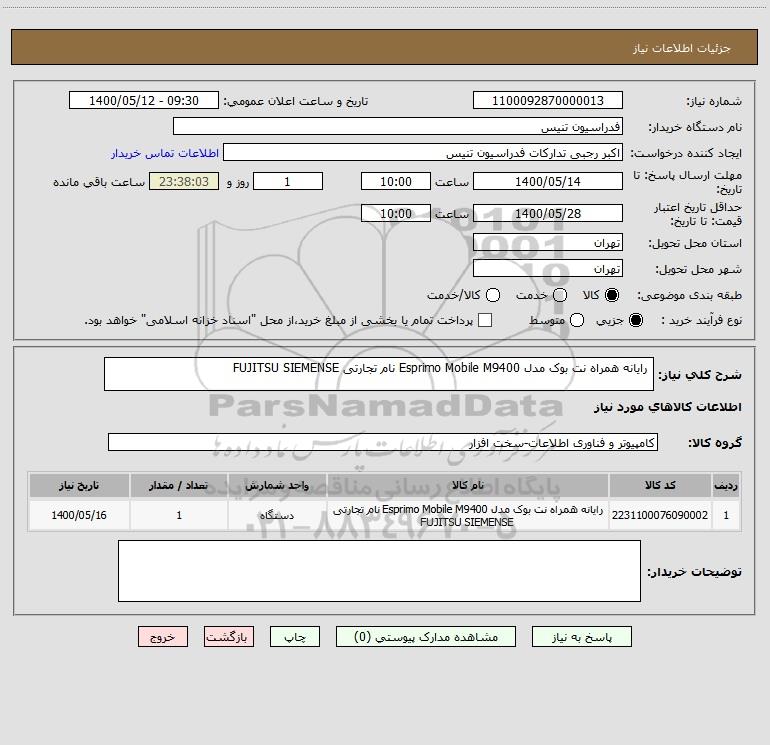The width and height of the screenshot is (770, 745).
Task: Select the جزیی purchase type radio
Action: click(x=635, y=321)
